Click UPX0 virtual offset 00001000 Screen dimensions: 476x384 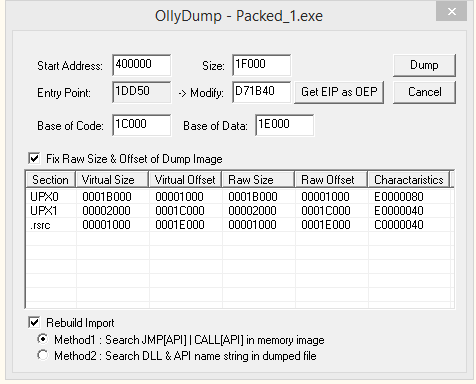179,197
